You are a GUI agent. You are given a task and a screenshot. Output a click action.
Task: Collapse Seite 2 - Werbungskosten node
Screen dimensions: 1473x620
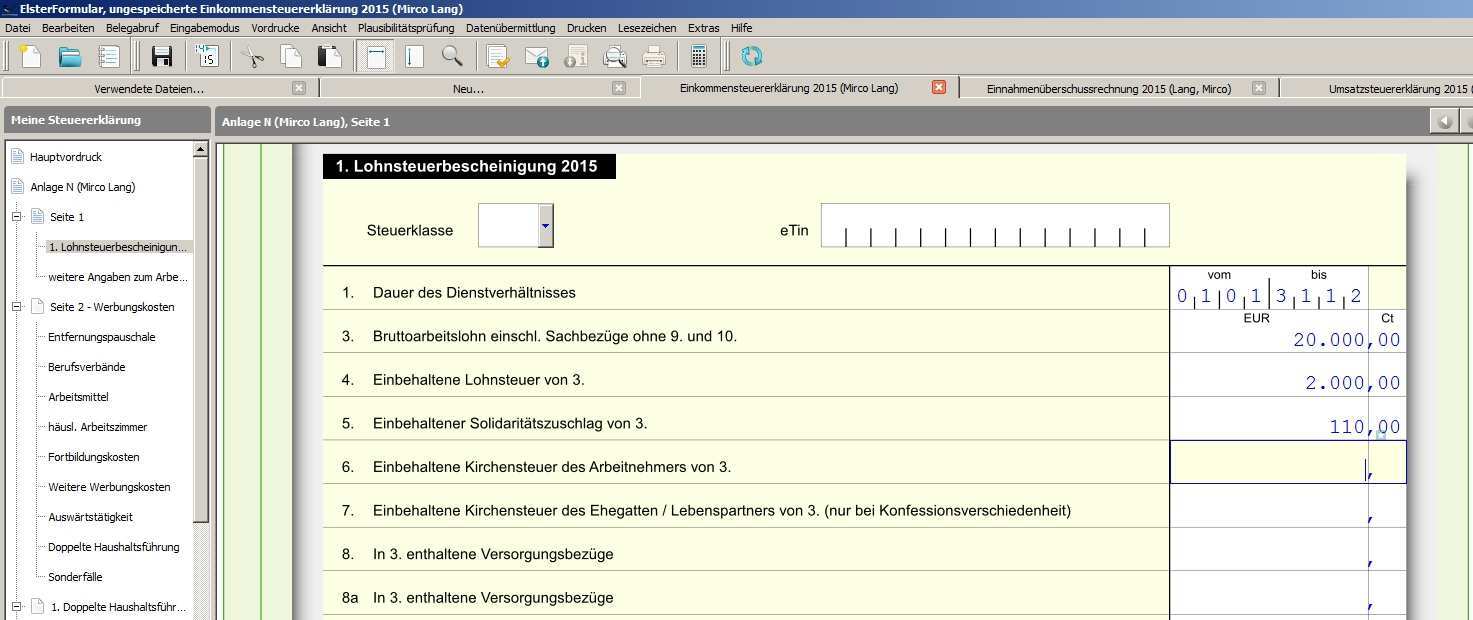[17, 307]
